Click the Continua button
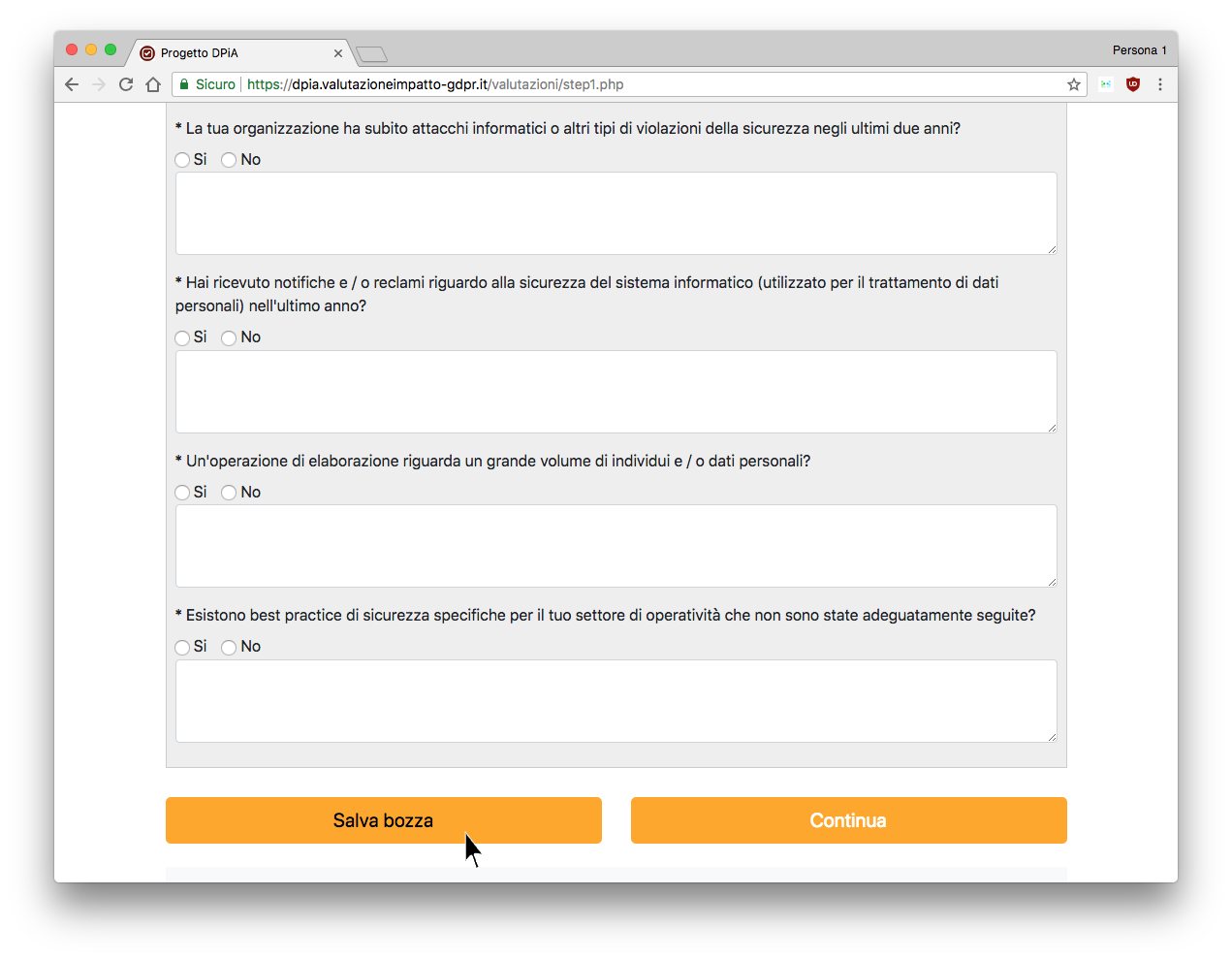Viewport: 1232px width, 960px height. (x=849, y=820)
